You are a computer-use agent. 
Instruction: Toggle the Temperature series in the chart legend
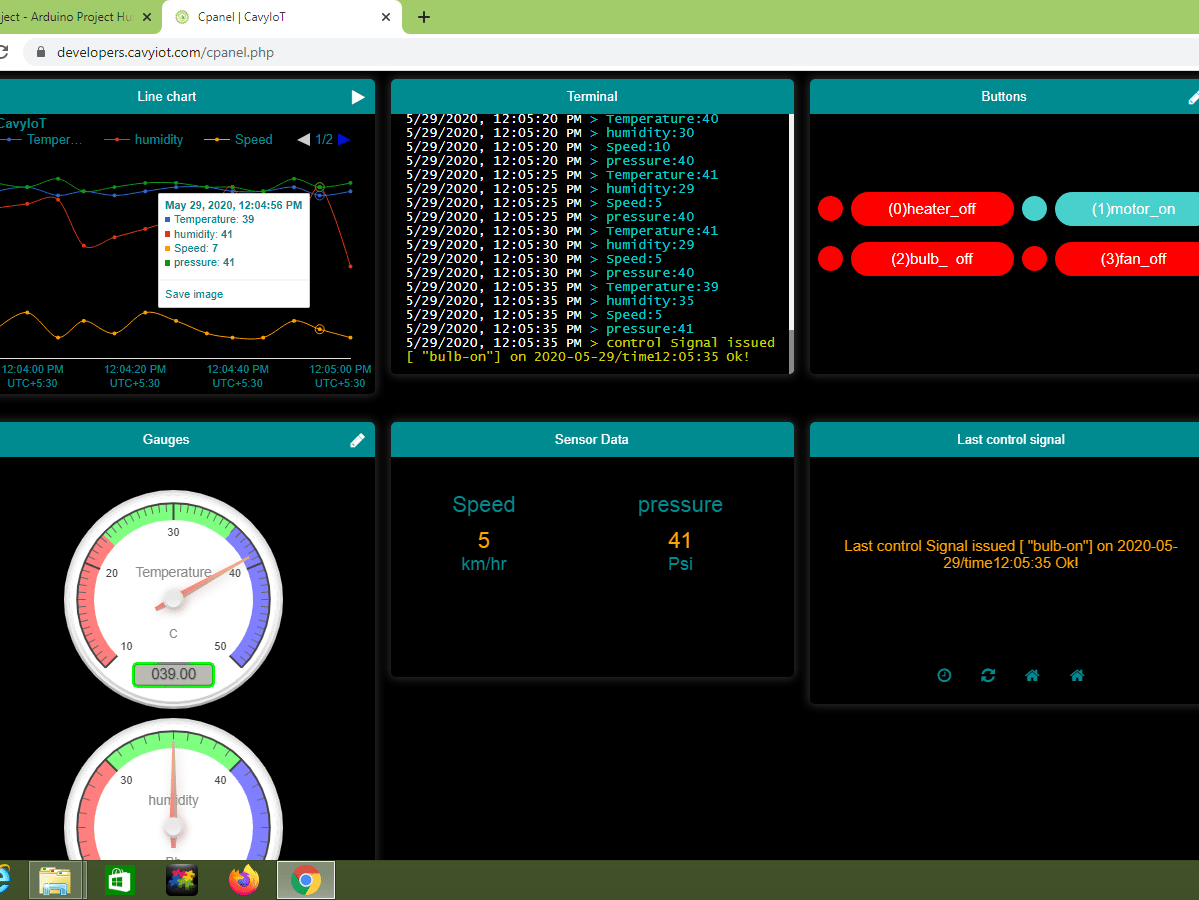[x=55, y=139]
